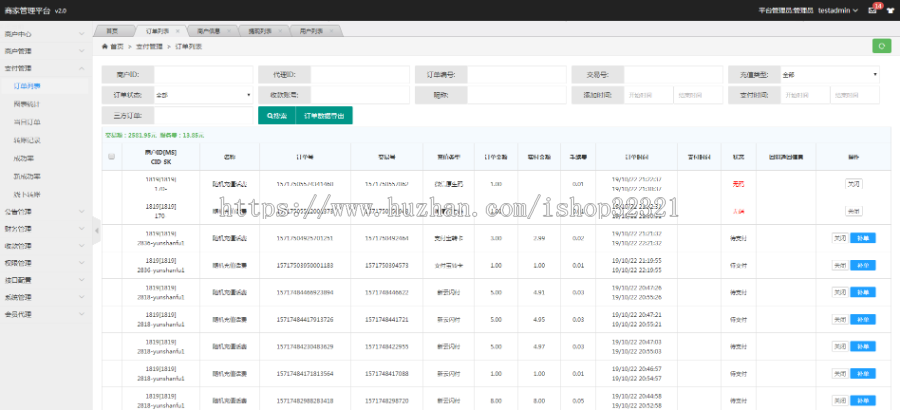Viewport: 900px width, 410px height.
Task: Collapse the sidebar using the arrow handle
Action: tap(96, 230)
